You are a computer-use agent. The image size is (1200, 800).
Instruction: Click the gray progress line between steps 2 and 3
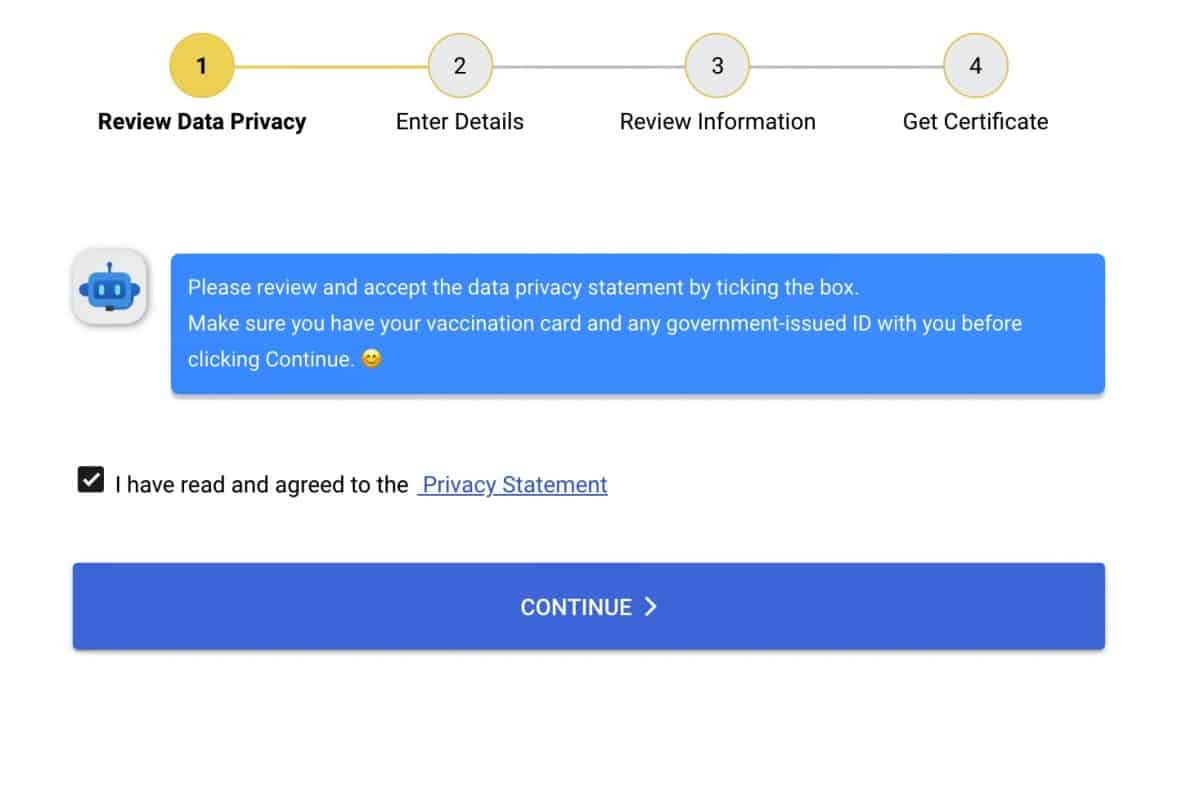(x=588, y=67)
